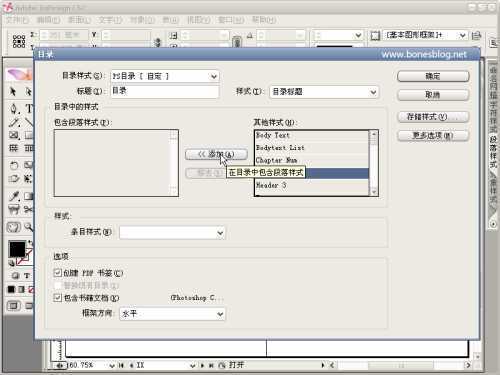
Task: Click the swap fill and stroke arrow
Action: click(x=30, y=243)
